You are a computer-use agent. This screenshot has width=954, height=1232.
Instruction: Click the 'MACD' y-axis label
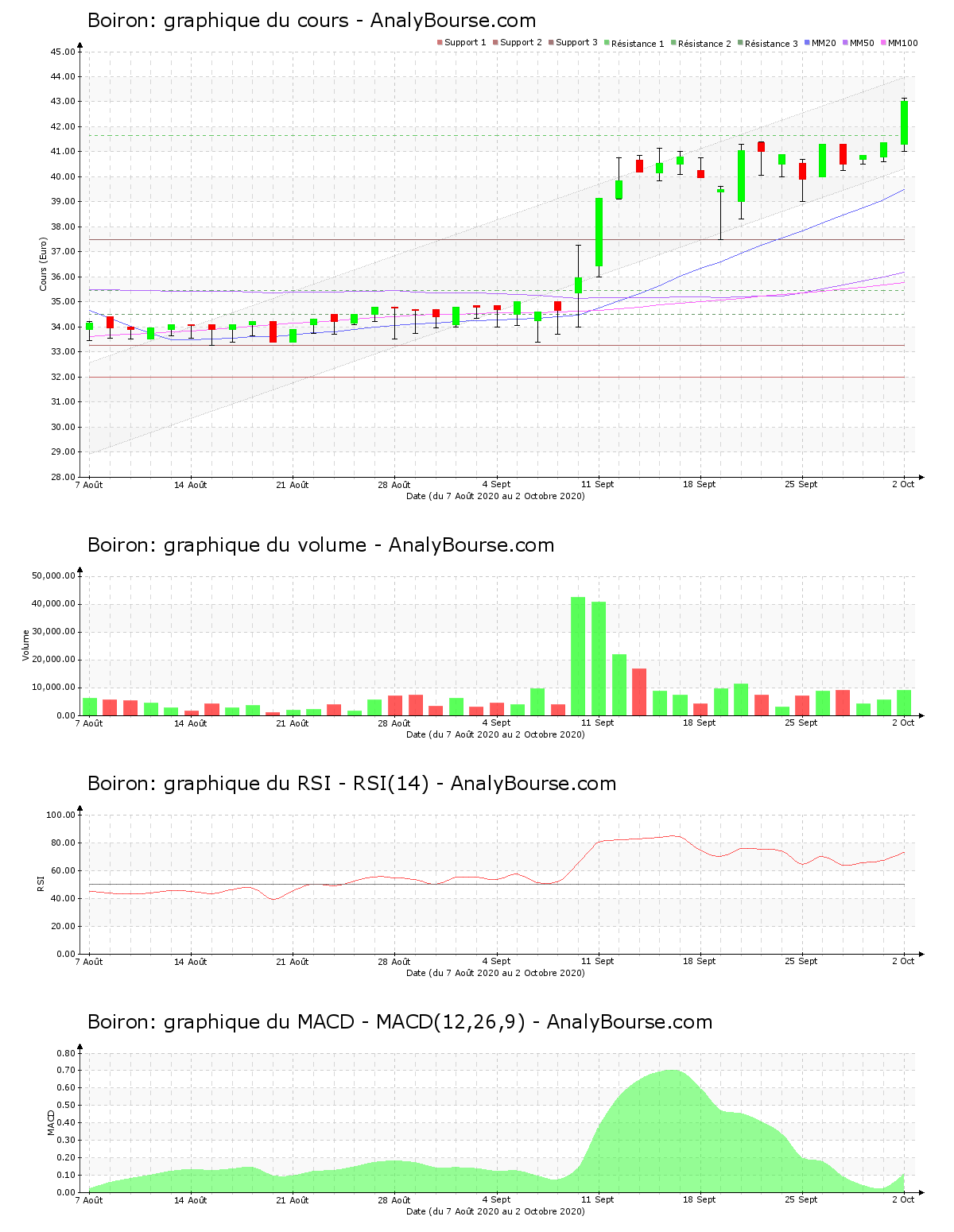(x=51, y=1122)
